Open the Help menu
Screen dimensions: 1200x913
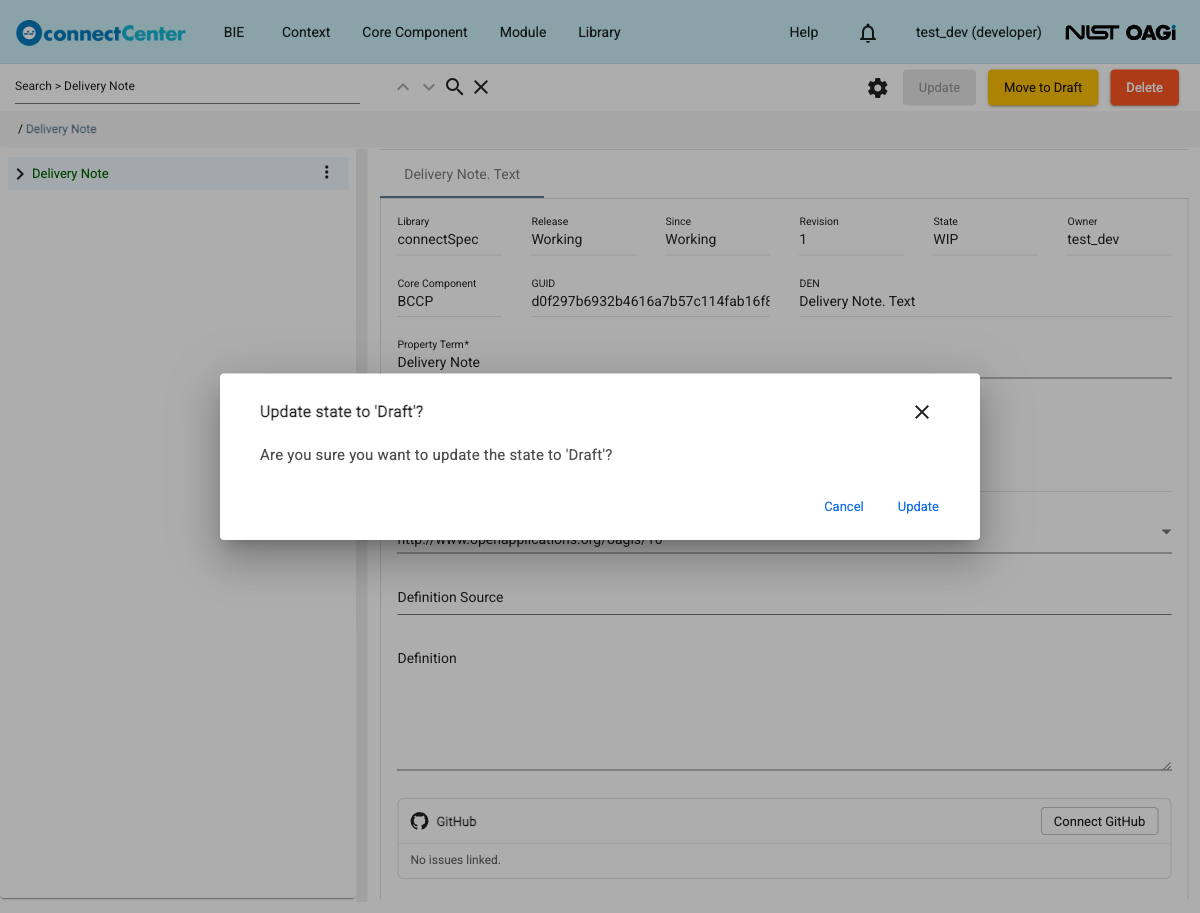tap(804, 32)
